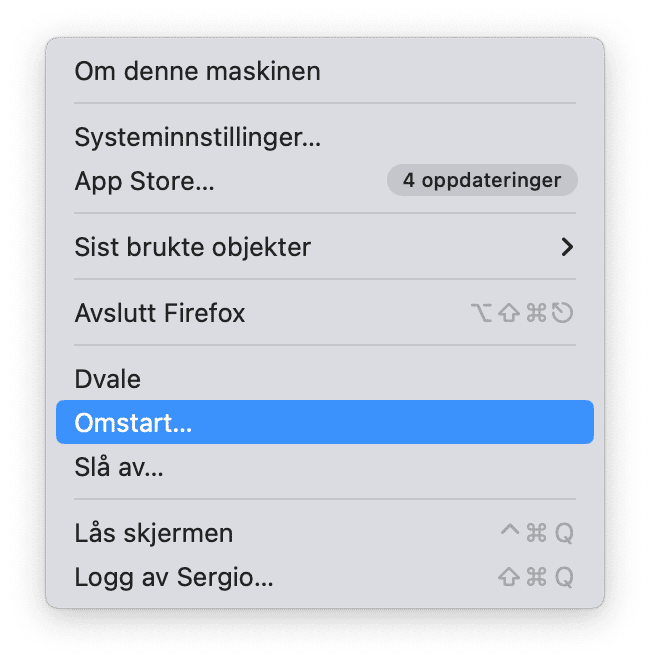Image resolution: width=650 pixels, height=662 pixels.
Task: Open Om denne maskinen
Action: click(197, 71)
